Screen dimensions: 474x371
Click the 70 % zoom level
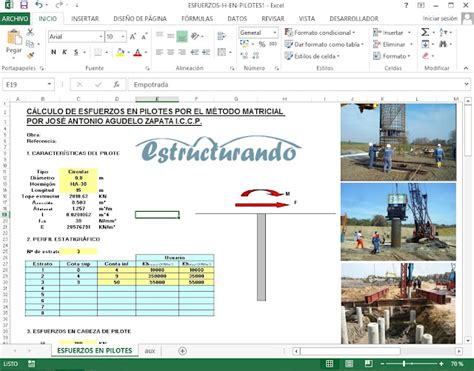pos(457,364)
